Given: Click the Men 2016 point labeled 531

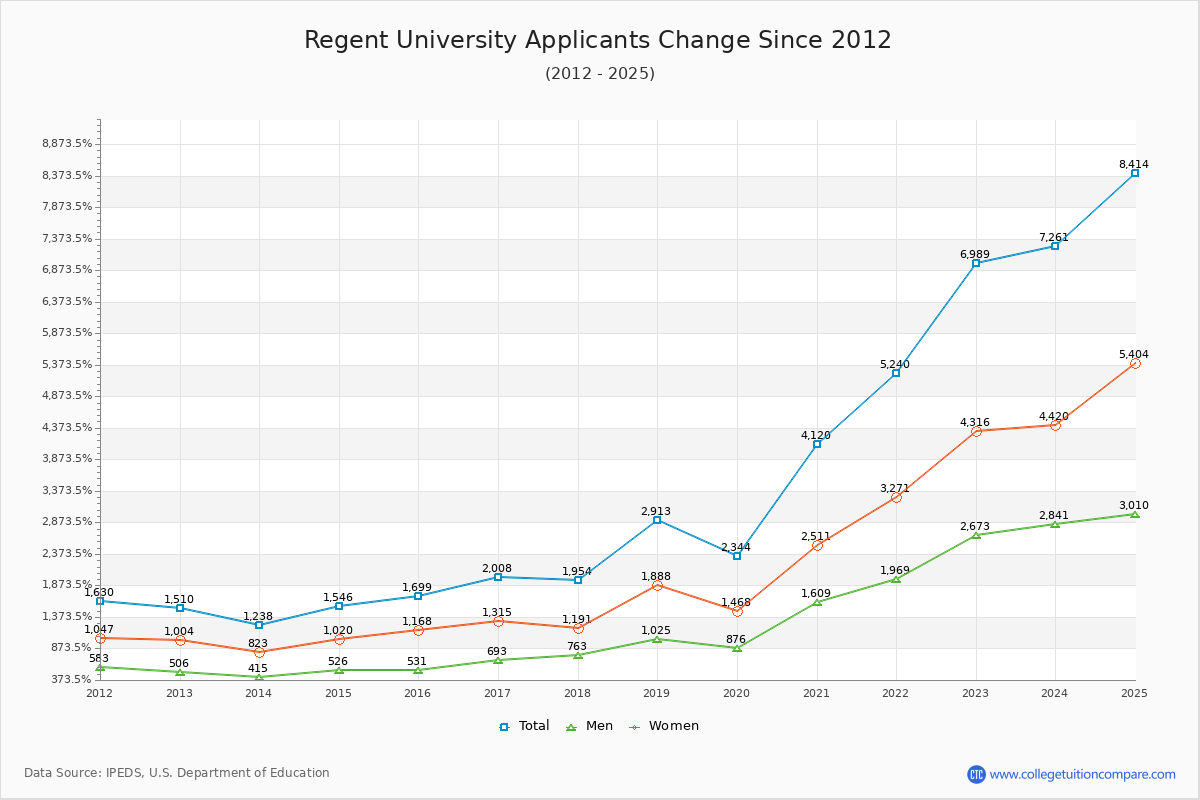Looking at the screenshot, I should [418, 670].
